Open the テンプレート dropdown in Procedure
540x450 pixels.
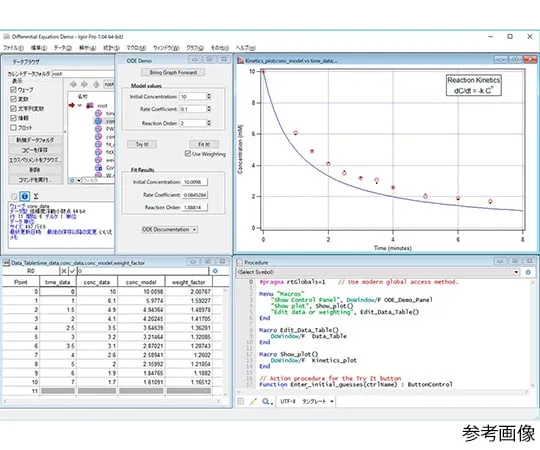[318, 401]
